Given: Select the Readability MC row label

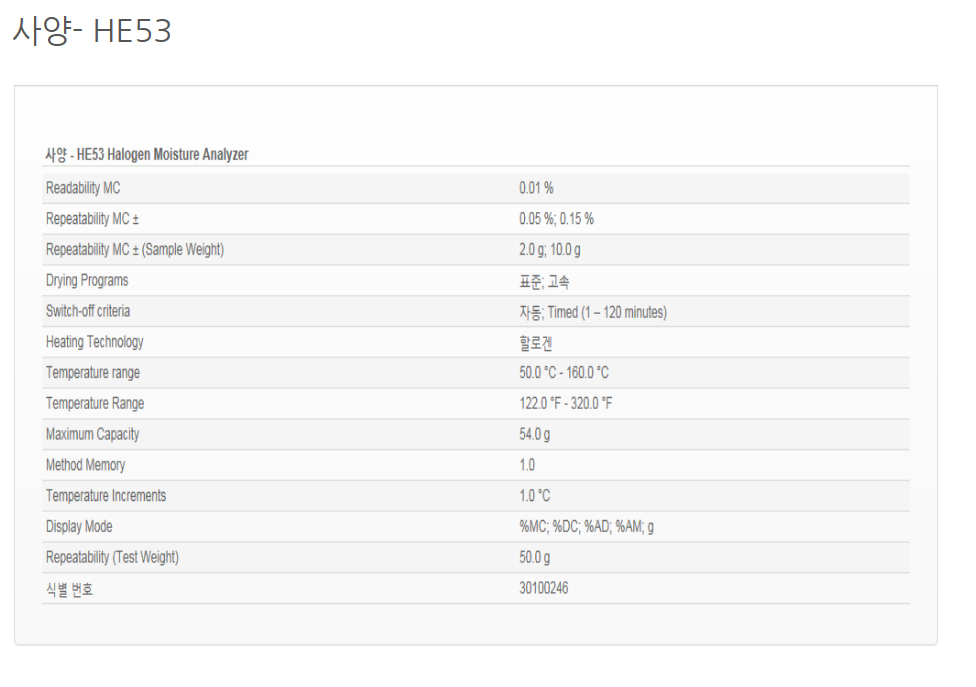Looking at the screenshot, I should pyautogui.click(x=83, y=188).
